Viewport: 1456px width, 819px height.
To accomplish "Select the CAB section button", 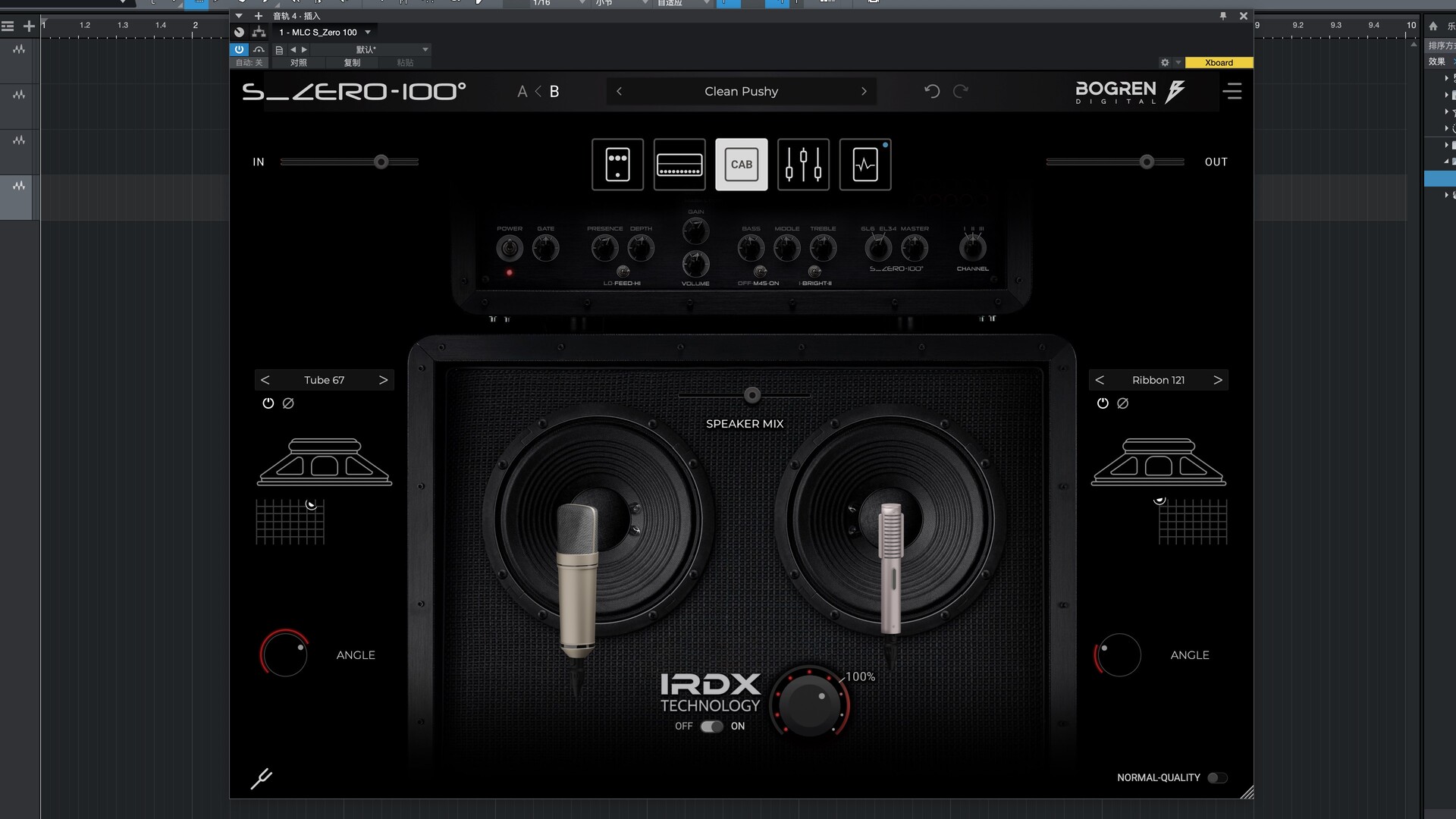I will [x=742, y=164].
